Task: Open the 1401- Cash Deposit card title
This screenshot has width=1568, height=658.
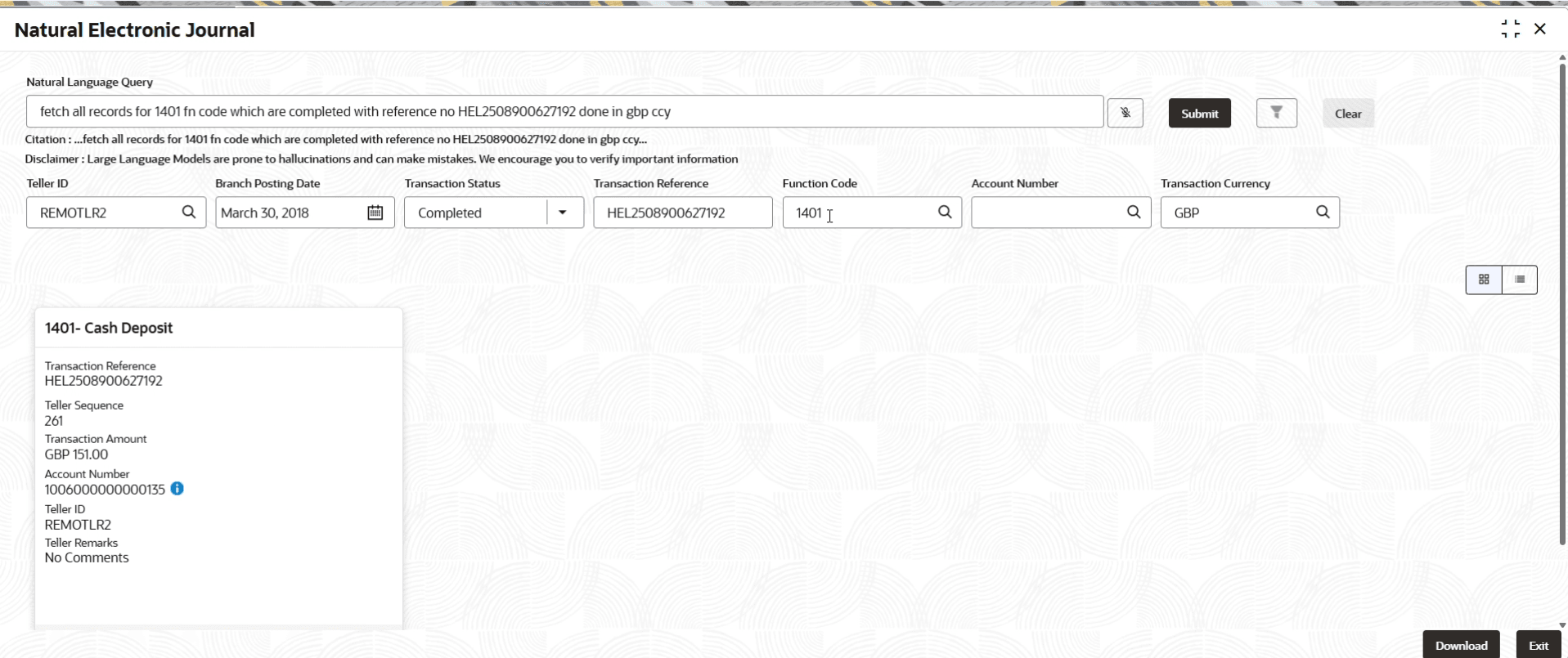Action: tap(109, 328)
